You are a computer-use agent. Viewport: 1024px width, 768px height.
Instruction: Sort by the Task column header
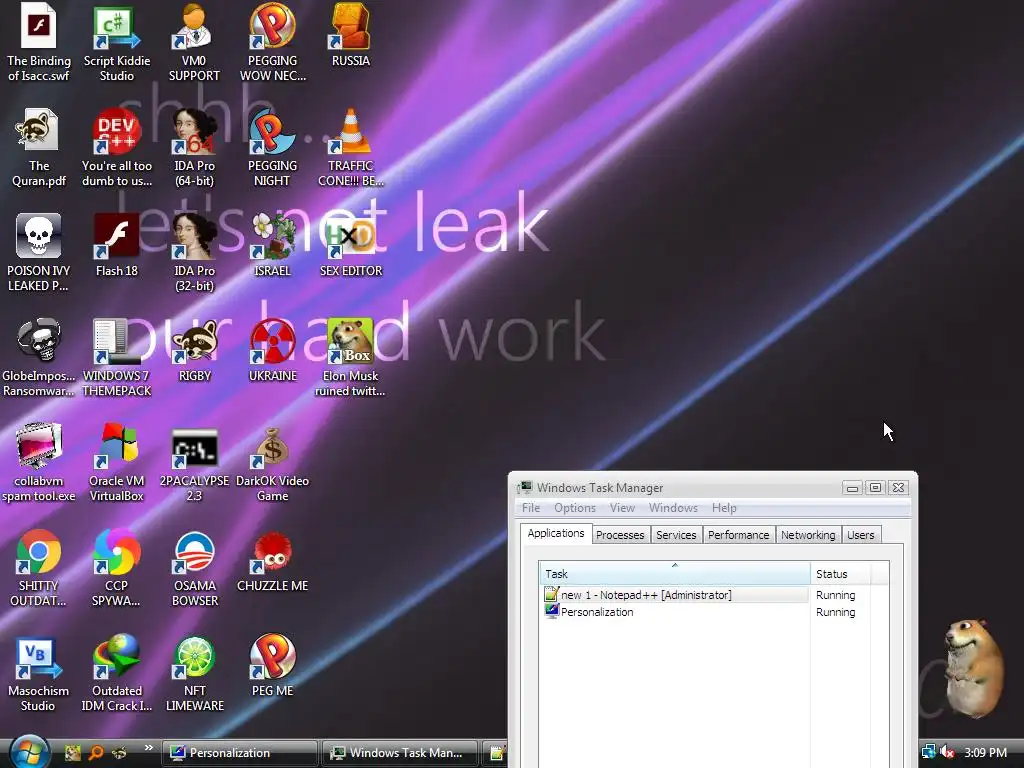pos(675,573)
